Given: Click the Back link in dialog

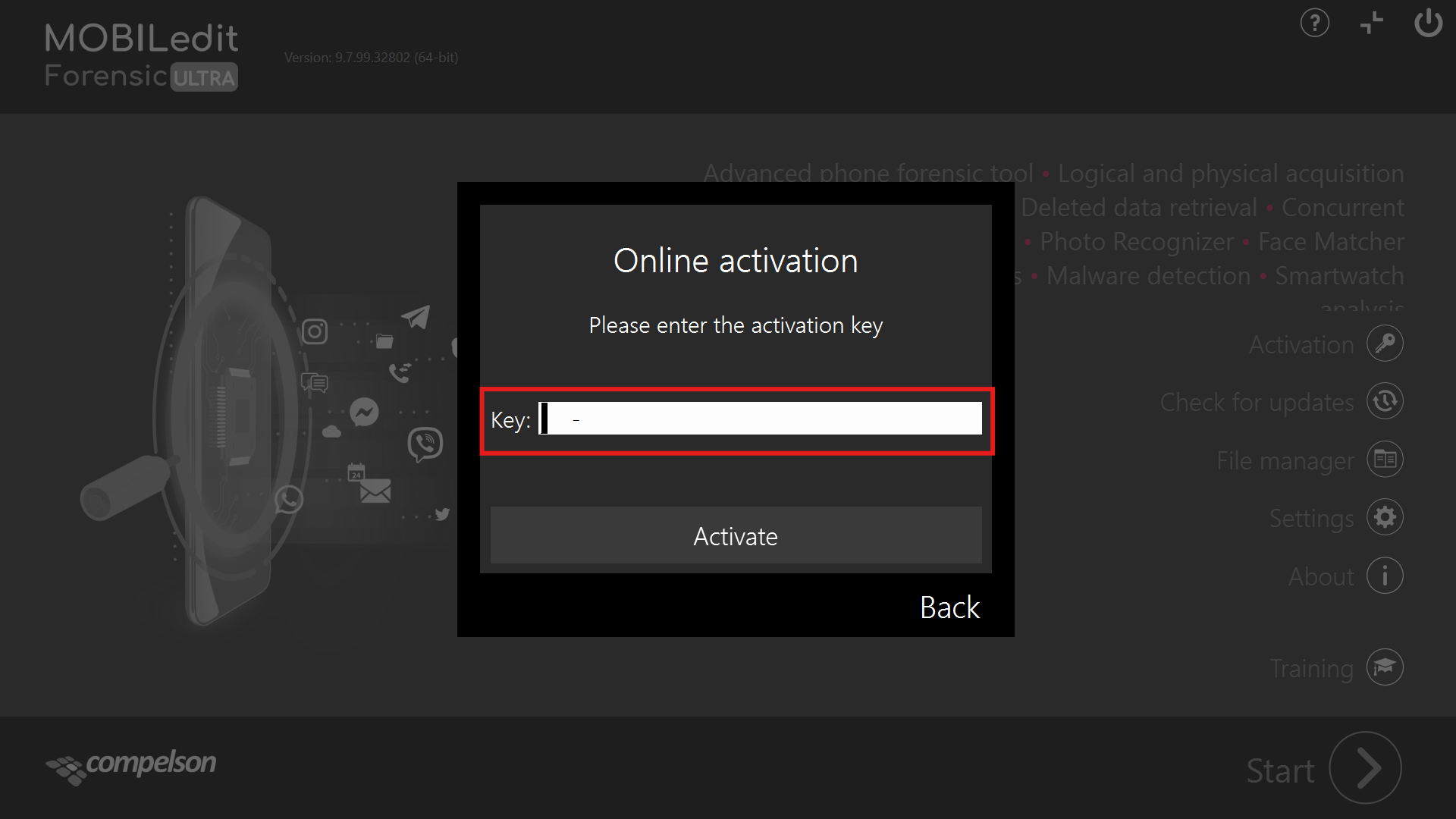Looking at the screenshot, I should [x=949, y=607].
